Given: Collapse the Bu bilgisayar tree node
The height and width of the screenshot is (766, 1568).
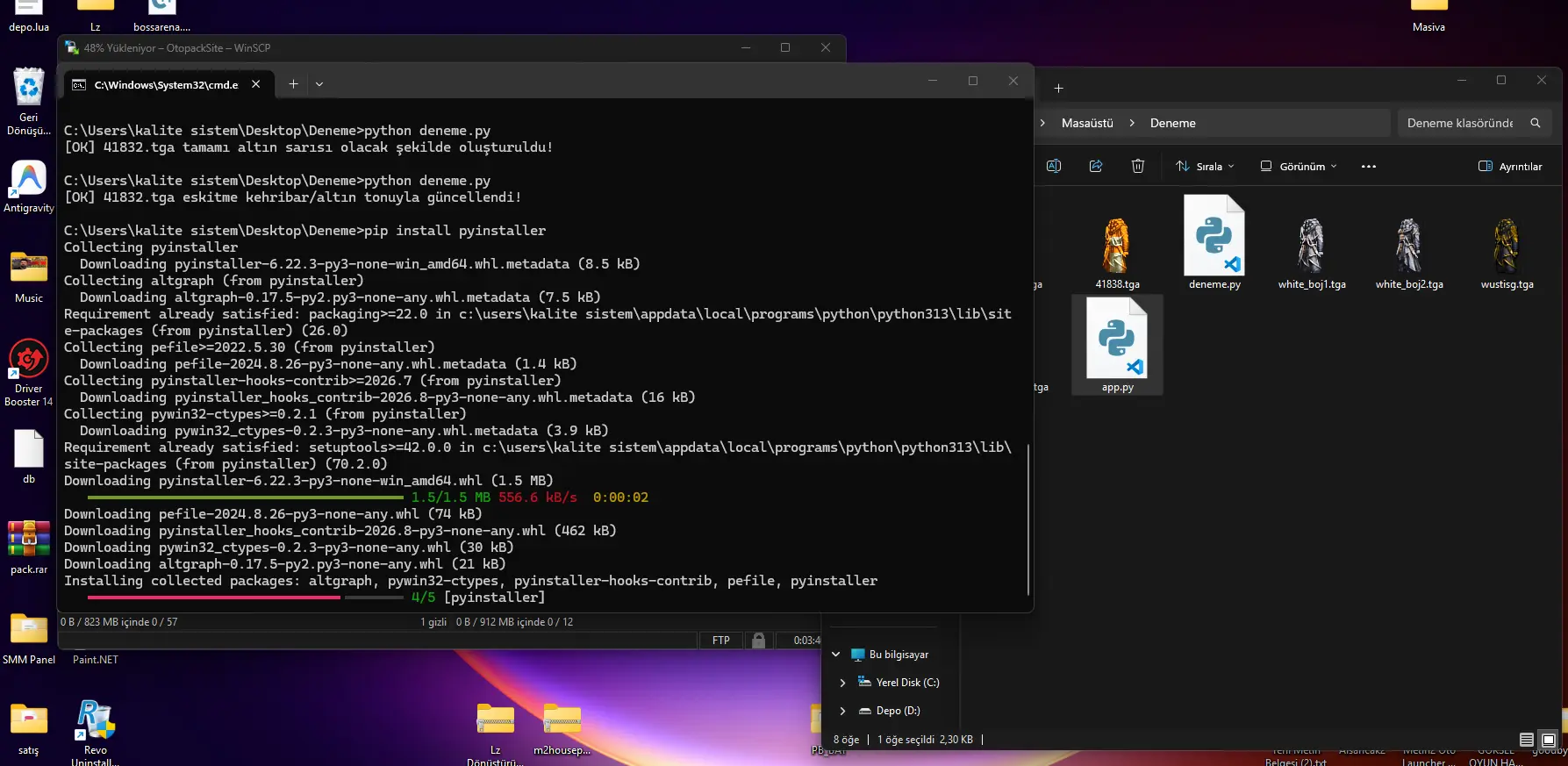Looking at the screenshot, I should pyautogui.click(x=836, y=655).
